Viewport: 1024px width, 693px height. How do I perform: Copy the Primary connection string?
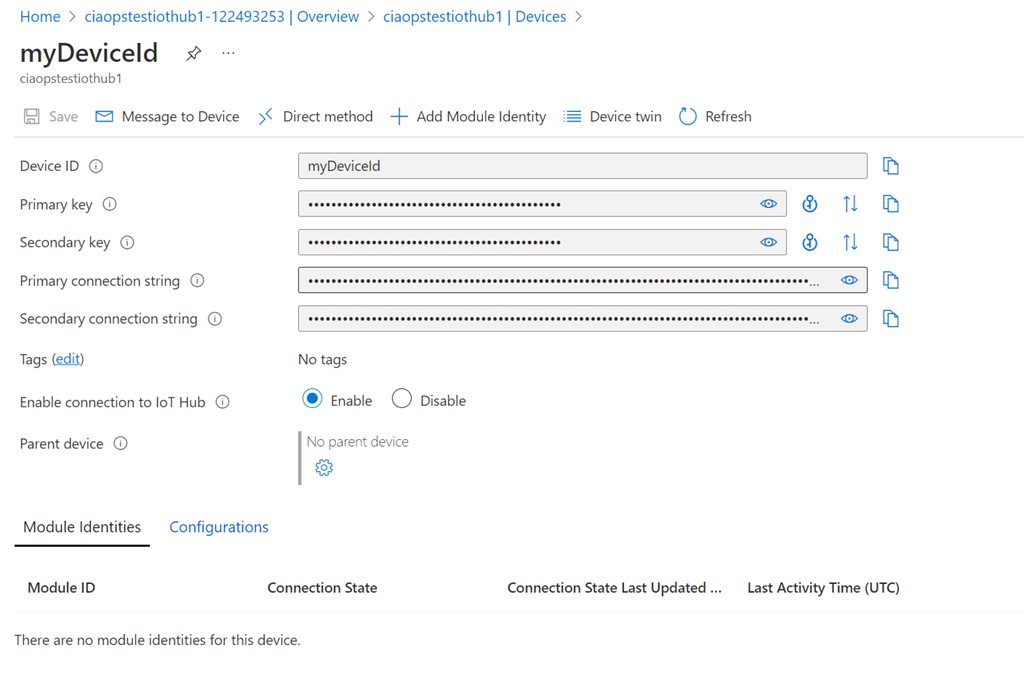click(x=890, y=281)
